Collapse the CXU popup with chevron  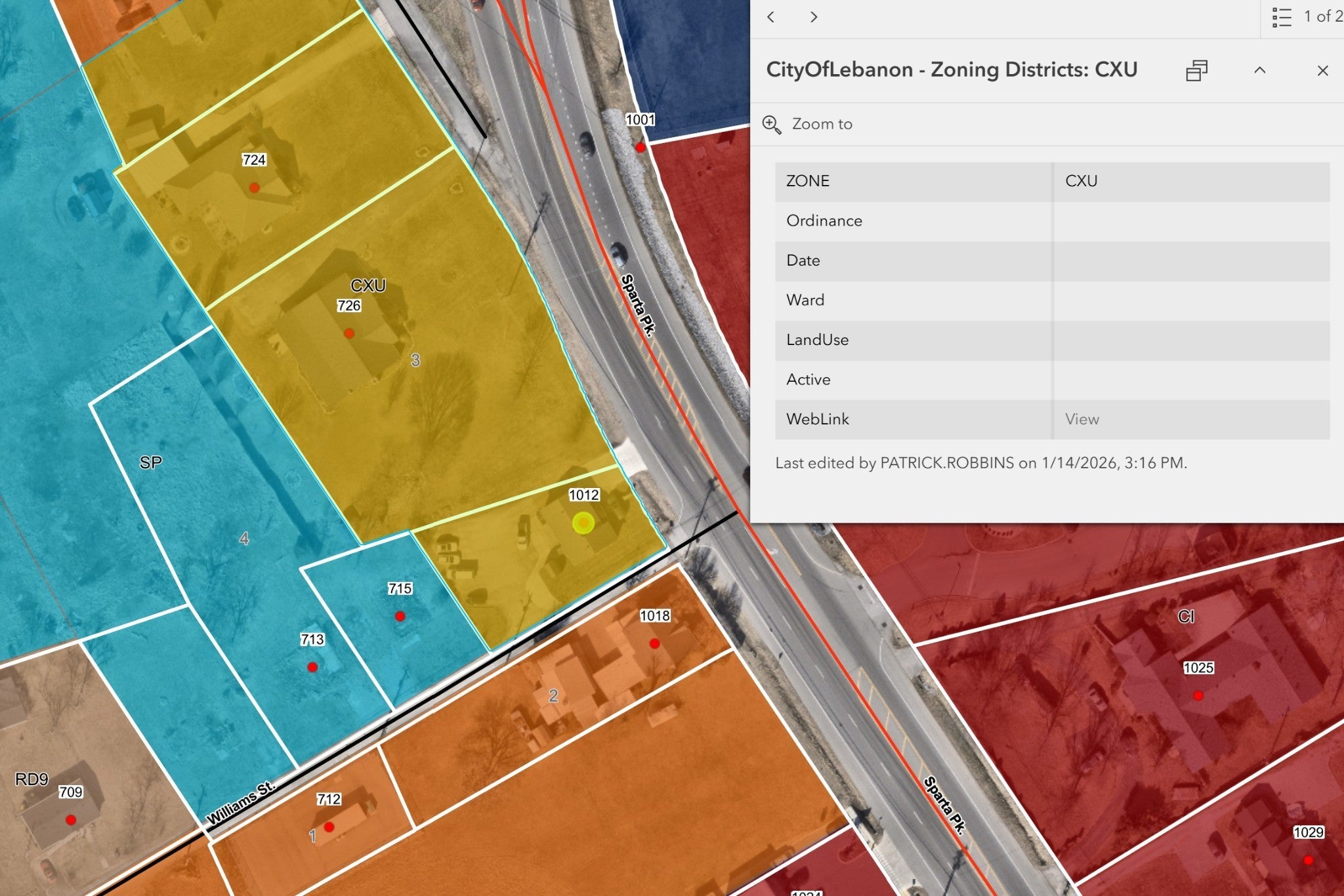[1259, 70]
